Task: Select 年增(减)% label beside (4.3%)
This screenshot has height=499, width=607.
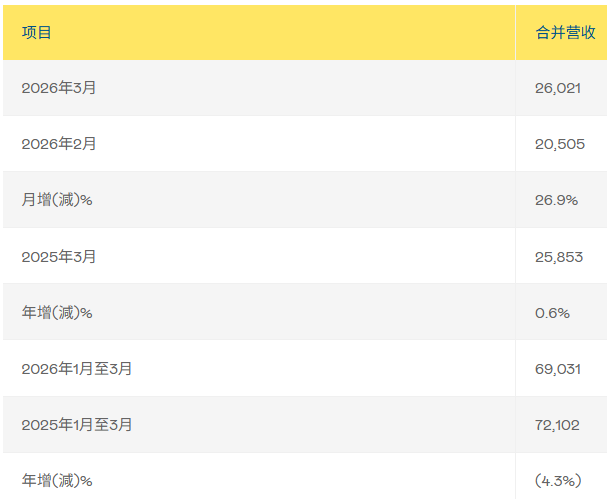Action: [x=57, y=481]
